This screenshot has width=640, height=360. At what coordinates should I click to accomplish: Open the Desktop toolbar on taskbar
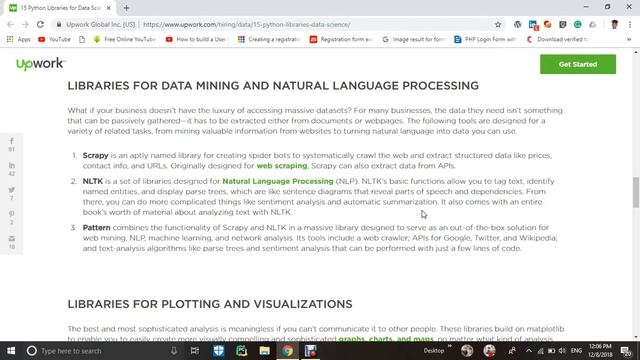pyautogui.click(x=433, y=351)
